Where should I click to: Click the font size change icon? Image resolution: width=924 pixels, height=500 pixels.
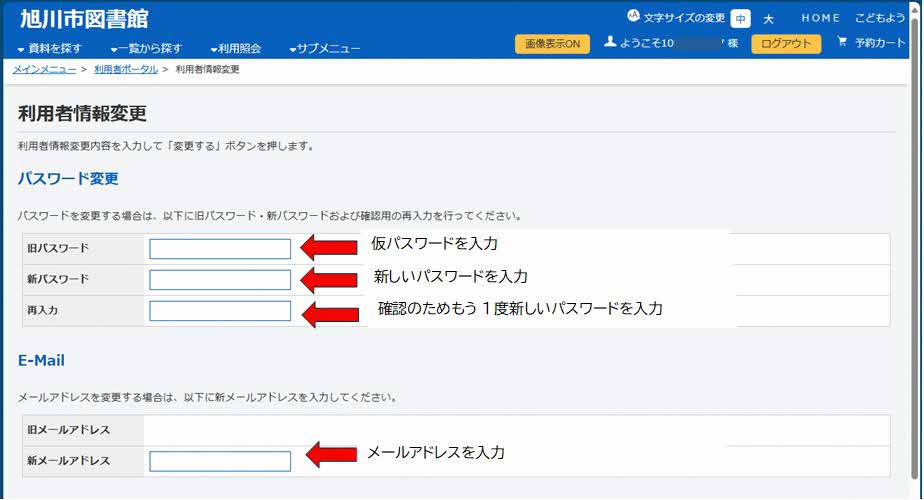(633, 17)
